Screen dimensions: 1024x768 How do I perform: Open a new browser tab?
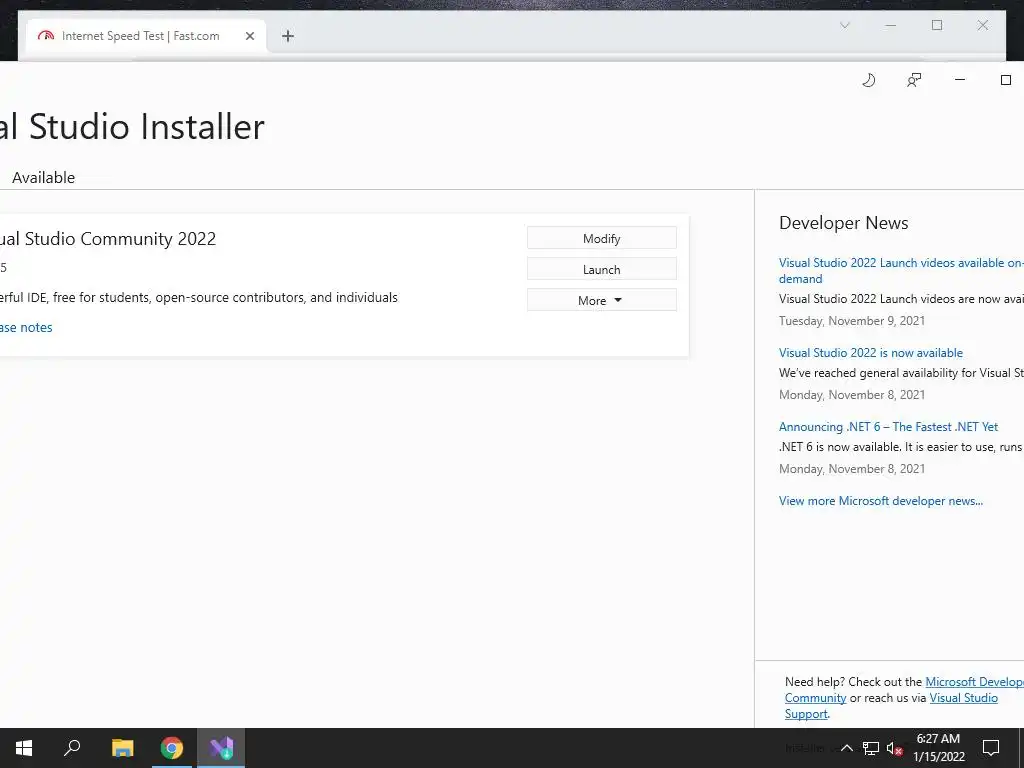pos(288,36)
